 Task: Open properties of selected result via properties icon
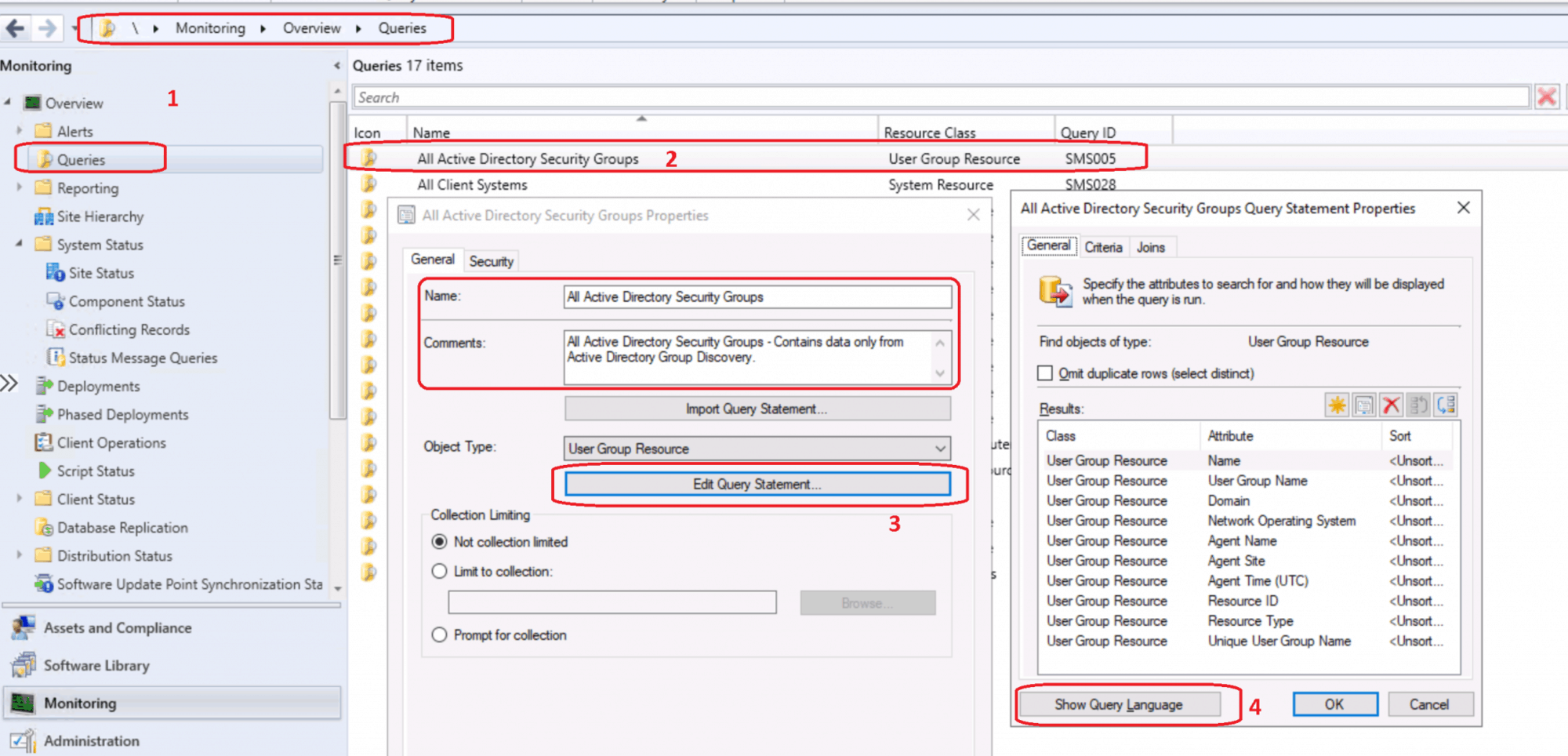1364,405
